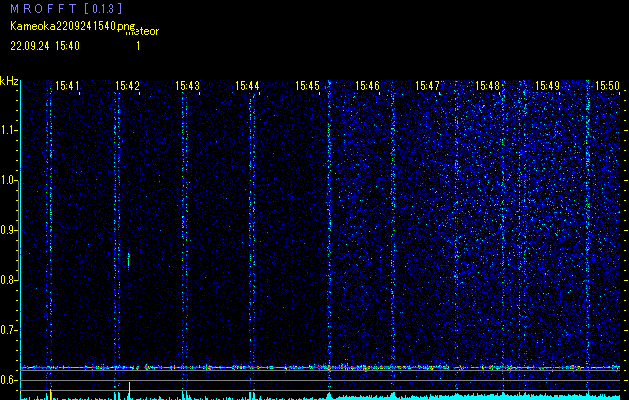Click the 1.1 kHz axis label
Image resolution: width=629 pixels, height=400 pixels.
(8, 130)
